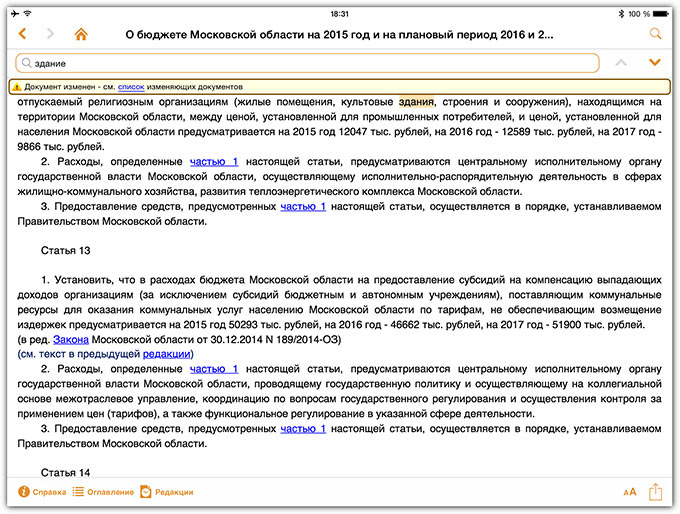Image resolution: width=680 pixels, height=514 pixels.
Task: Click the search field containing "здание"
Action: (x=307, y=63)
